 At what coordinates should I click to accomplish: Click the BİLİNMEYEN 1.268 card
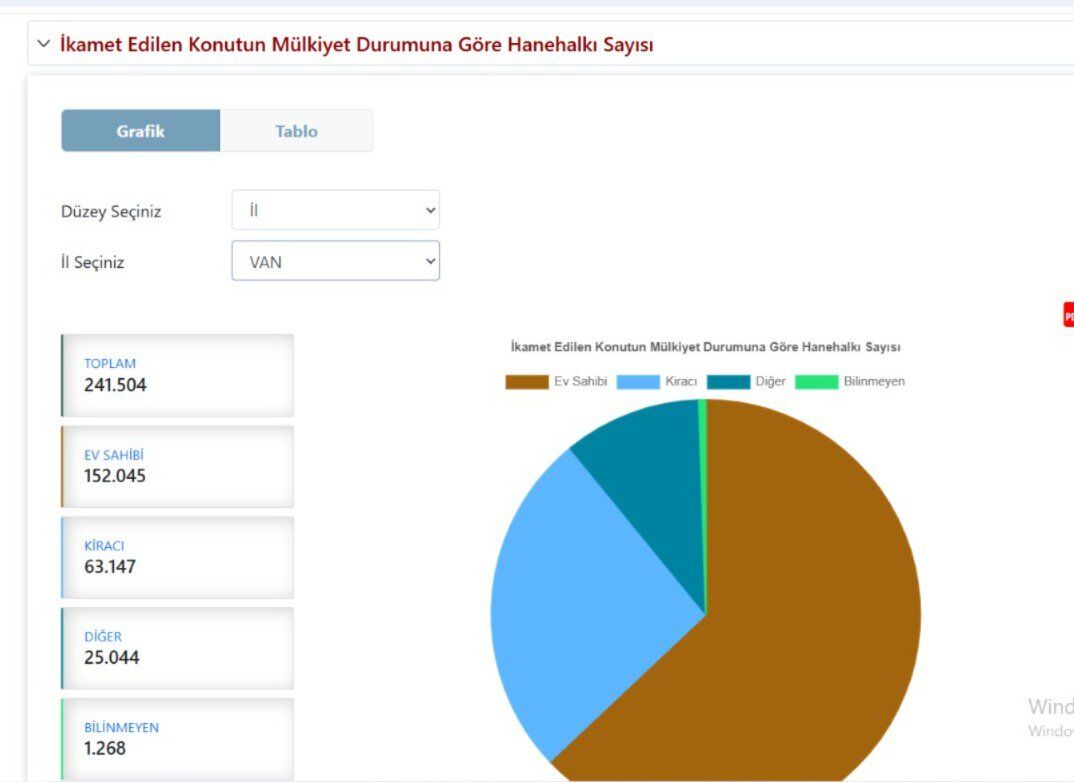[178, 740]
